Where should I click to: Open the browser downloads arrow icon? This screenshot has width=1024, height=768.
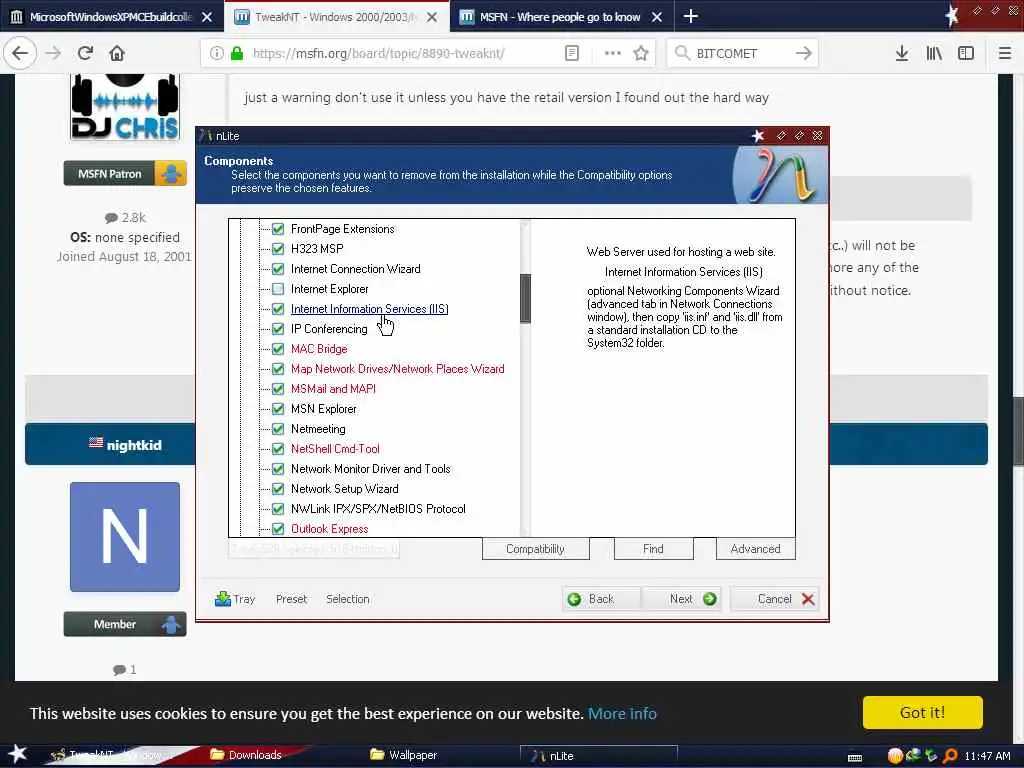click(902, 53)
